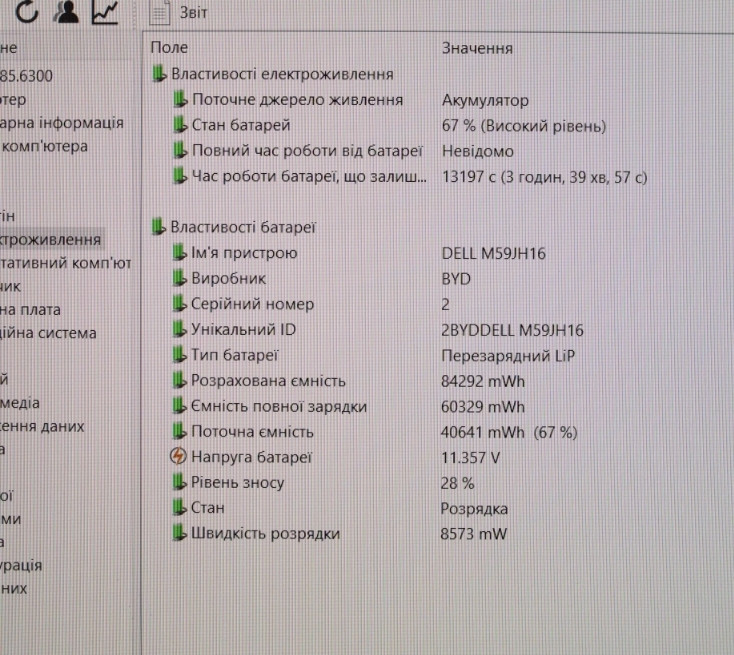Click the user profile toolbar icon
Image resolution: width=734 pixels, height=655 pixels.
click(66, 11)
